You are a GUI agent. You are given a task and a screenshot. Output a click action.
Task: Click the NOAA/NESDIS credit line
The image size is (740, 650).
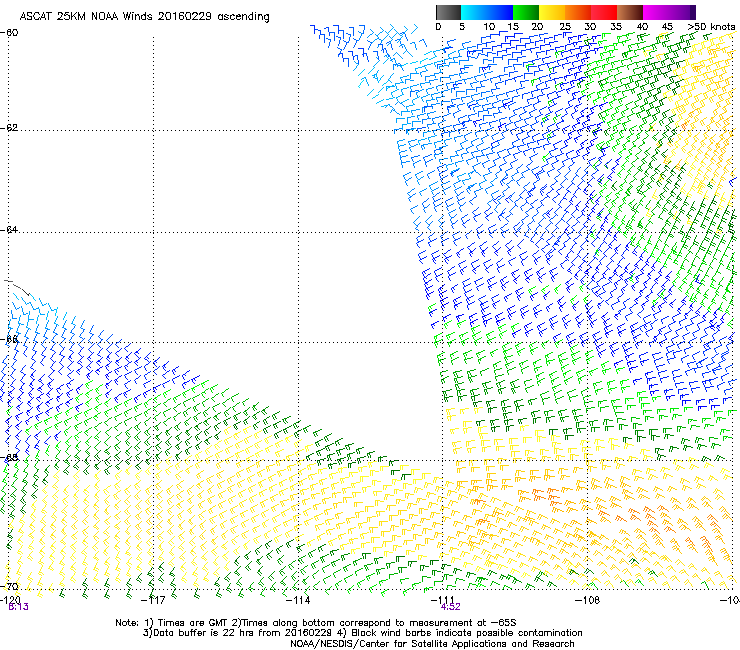432,644
